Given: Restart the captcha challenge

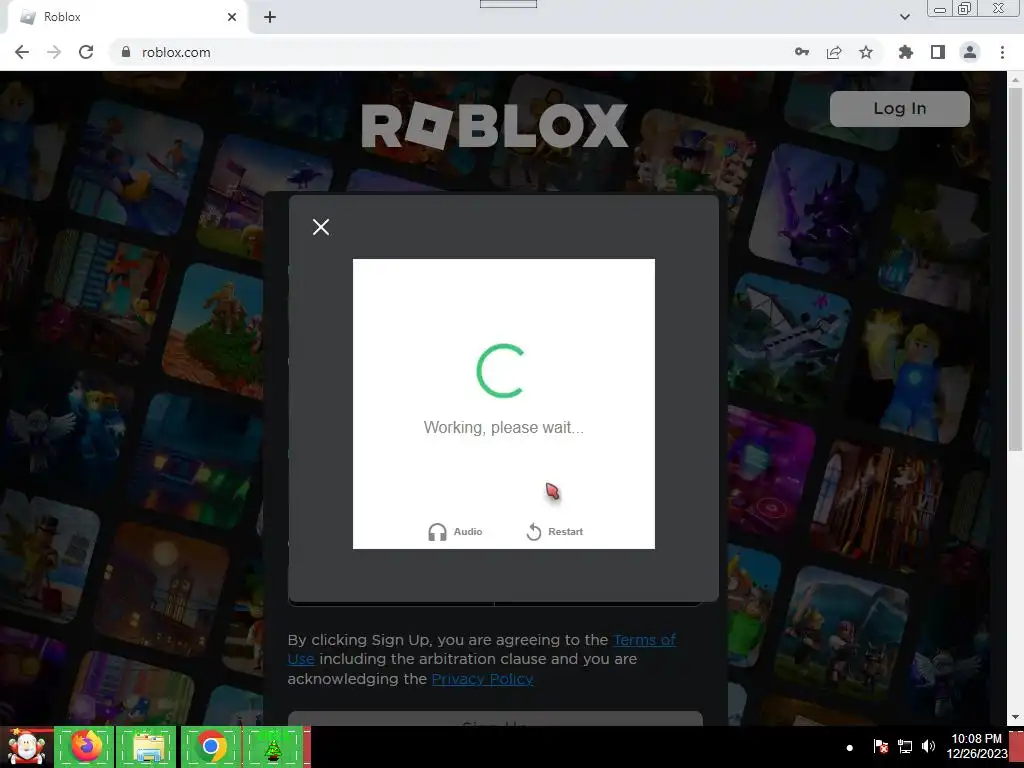Looking at the screenshot, I should click(554, 532).
